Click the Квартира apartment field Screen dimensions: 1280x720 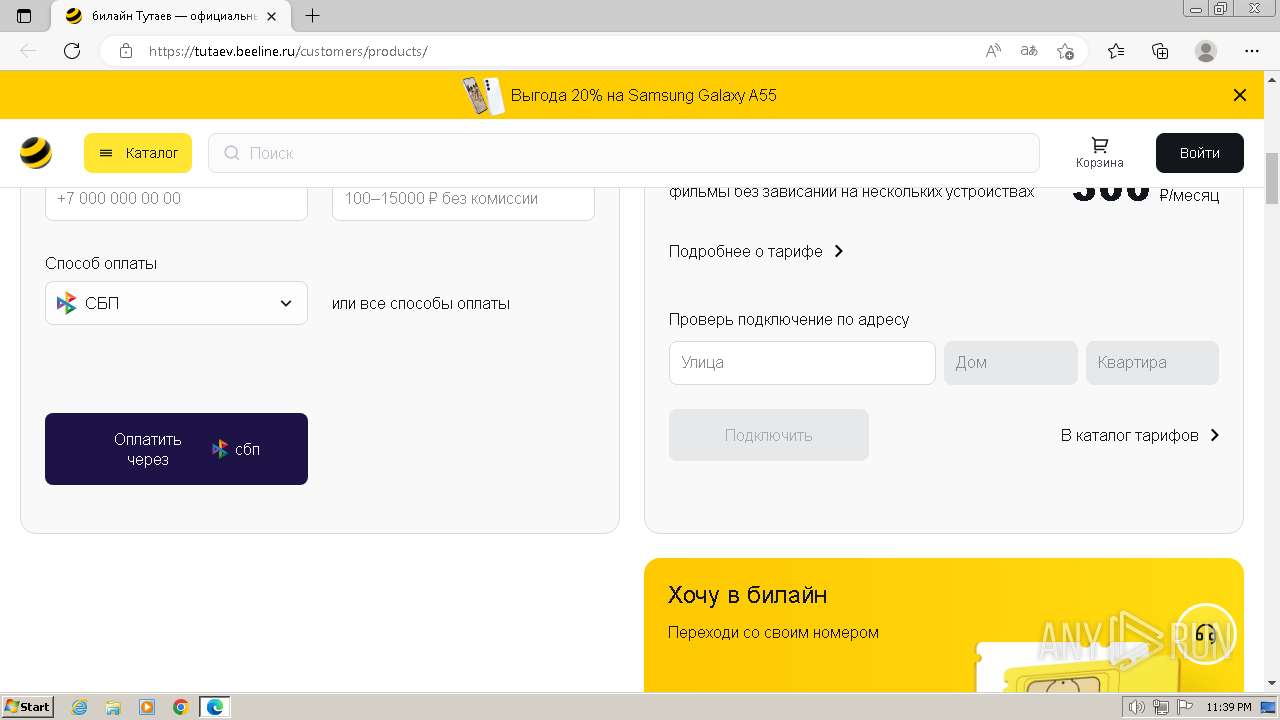click(1152, 363)
